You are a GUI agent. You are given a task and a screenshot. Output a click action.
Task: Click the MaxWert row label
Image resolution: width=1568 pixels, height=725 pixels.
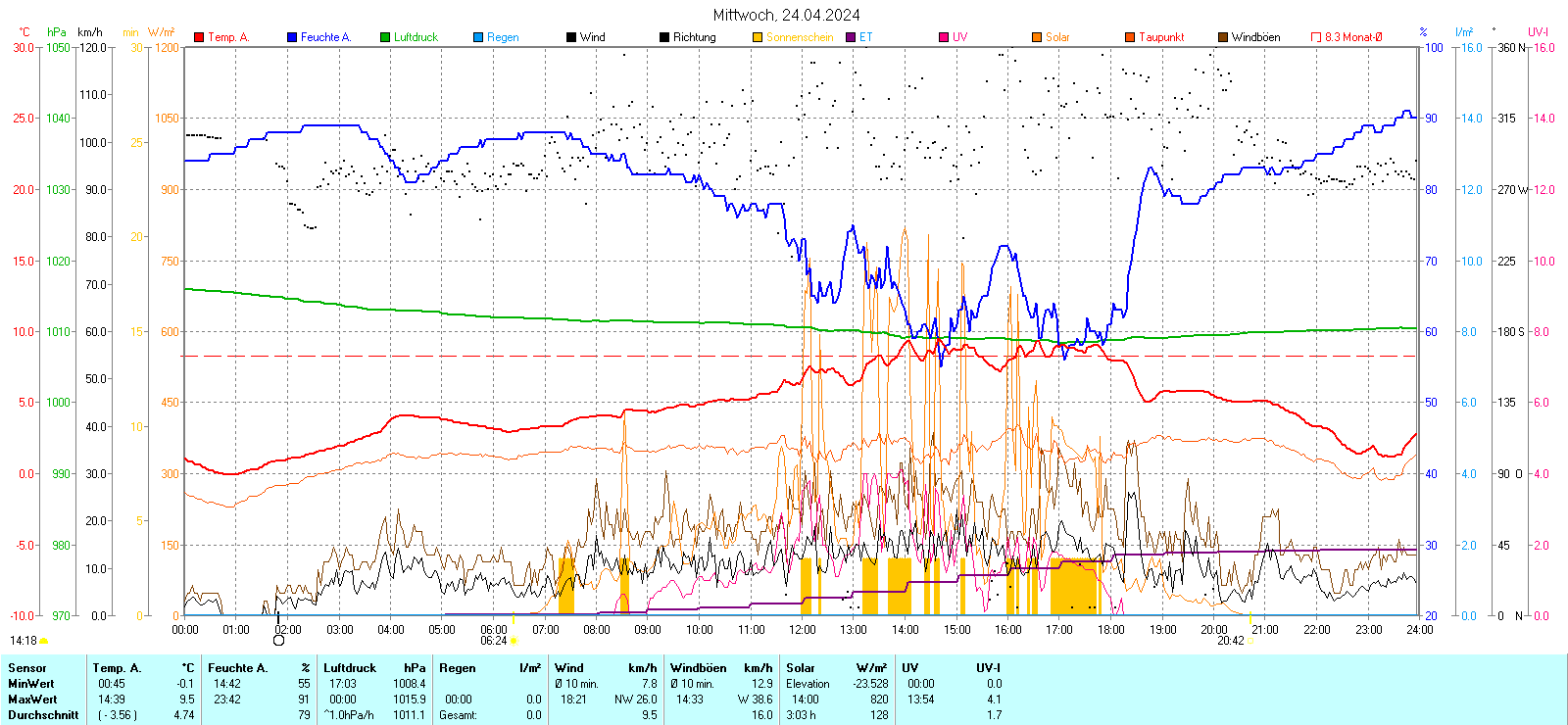click(32, 700)
